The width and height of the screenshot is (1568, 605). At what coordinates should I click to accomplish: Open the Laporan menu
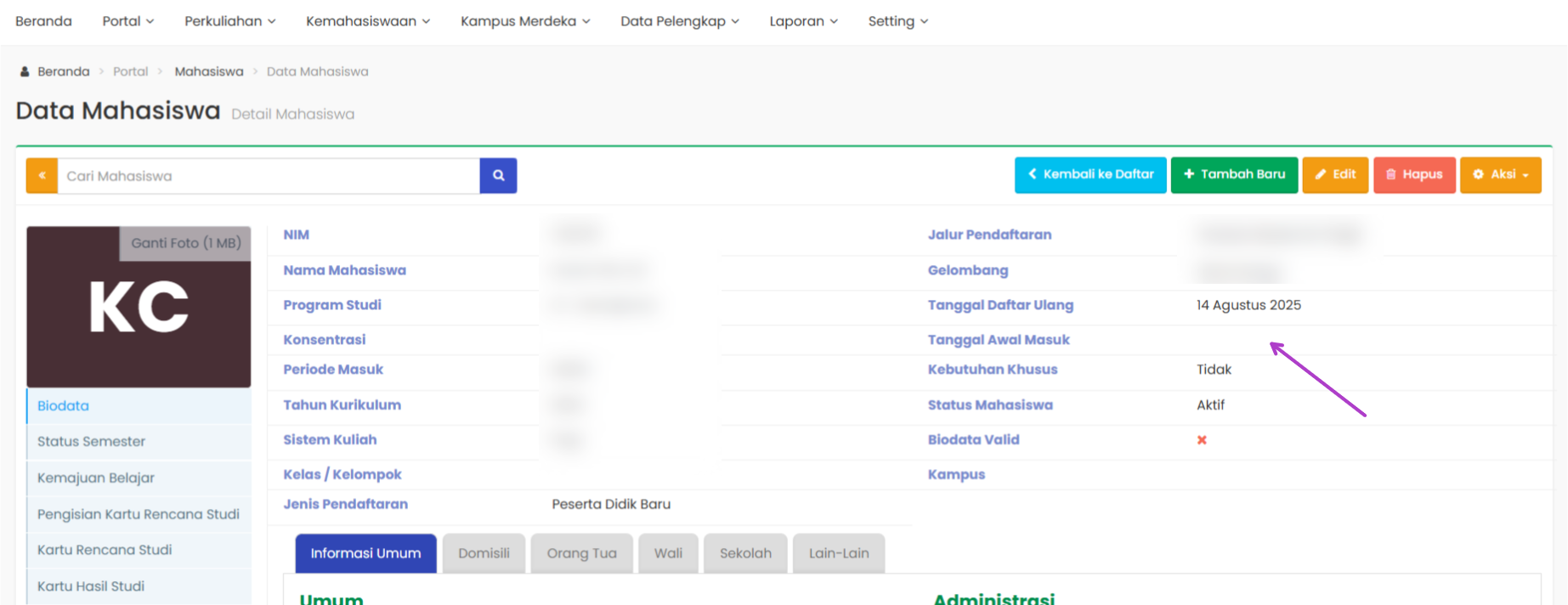click(x=803, y=21)
